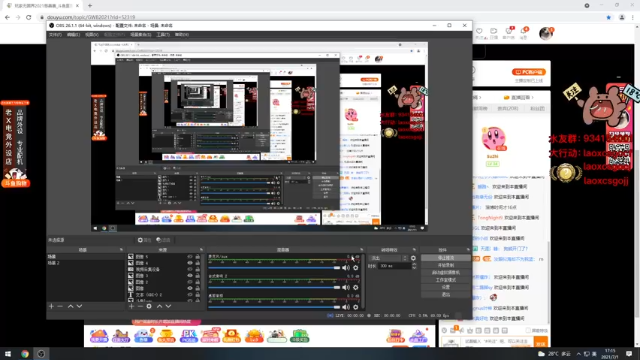Click the controls panel header undock icon

tap(468, 250)
